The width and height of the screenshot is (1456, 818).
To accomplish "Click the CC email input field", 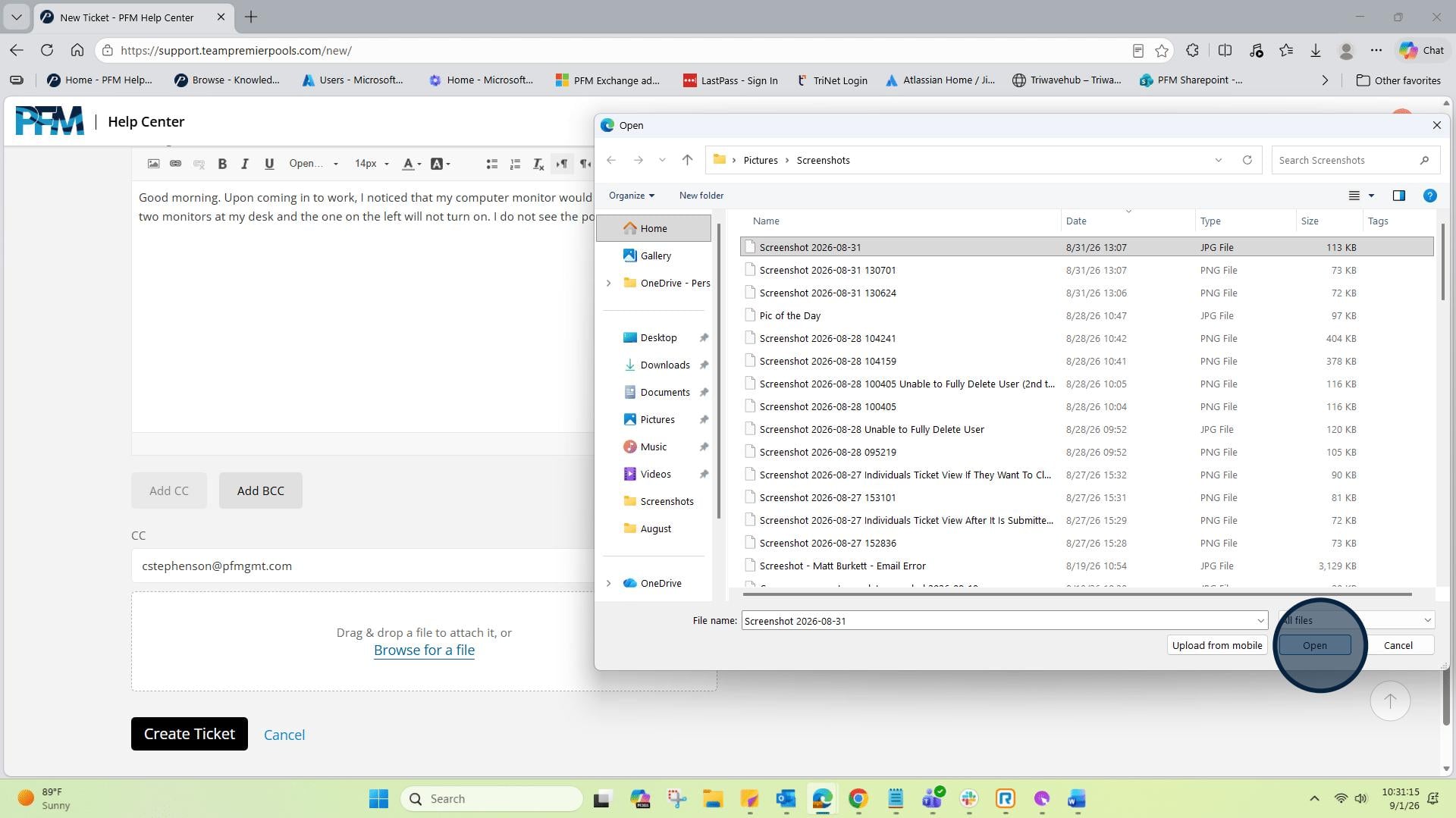I will 362,566.
